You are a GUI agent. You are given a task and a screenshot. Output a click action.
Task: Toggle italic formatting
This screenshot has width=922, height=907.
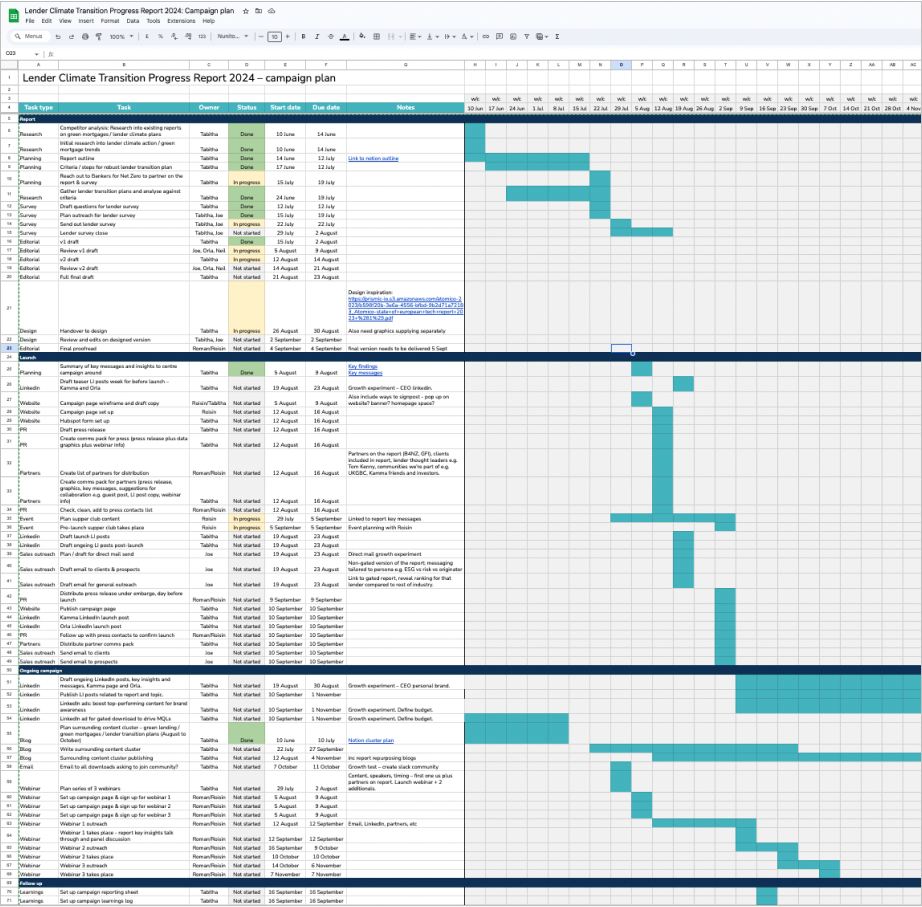[317, 36]
